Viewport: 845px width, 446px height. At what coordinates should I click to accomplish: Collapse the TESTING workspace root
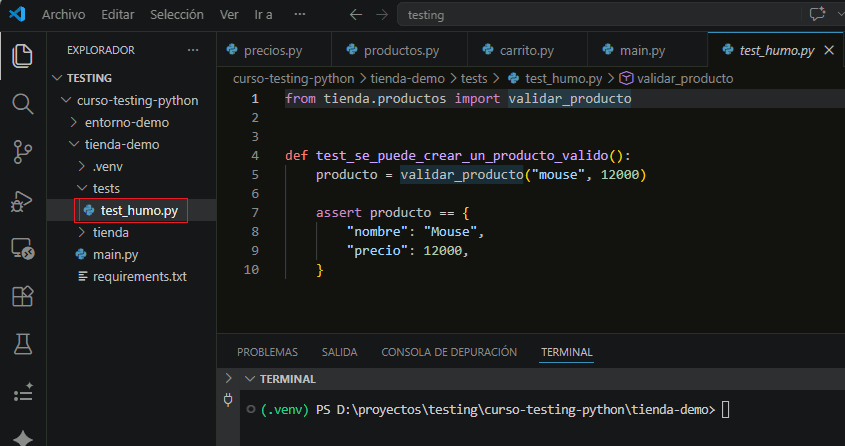[x=57, y=78]
